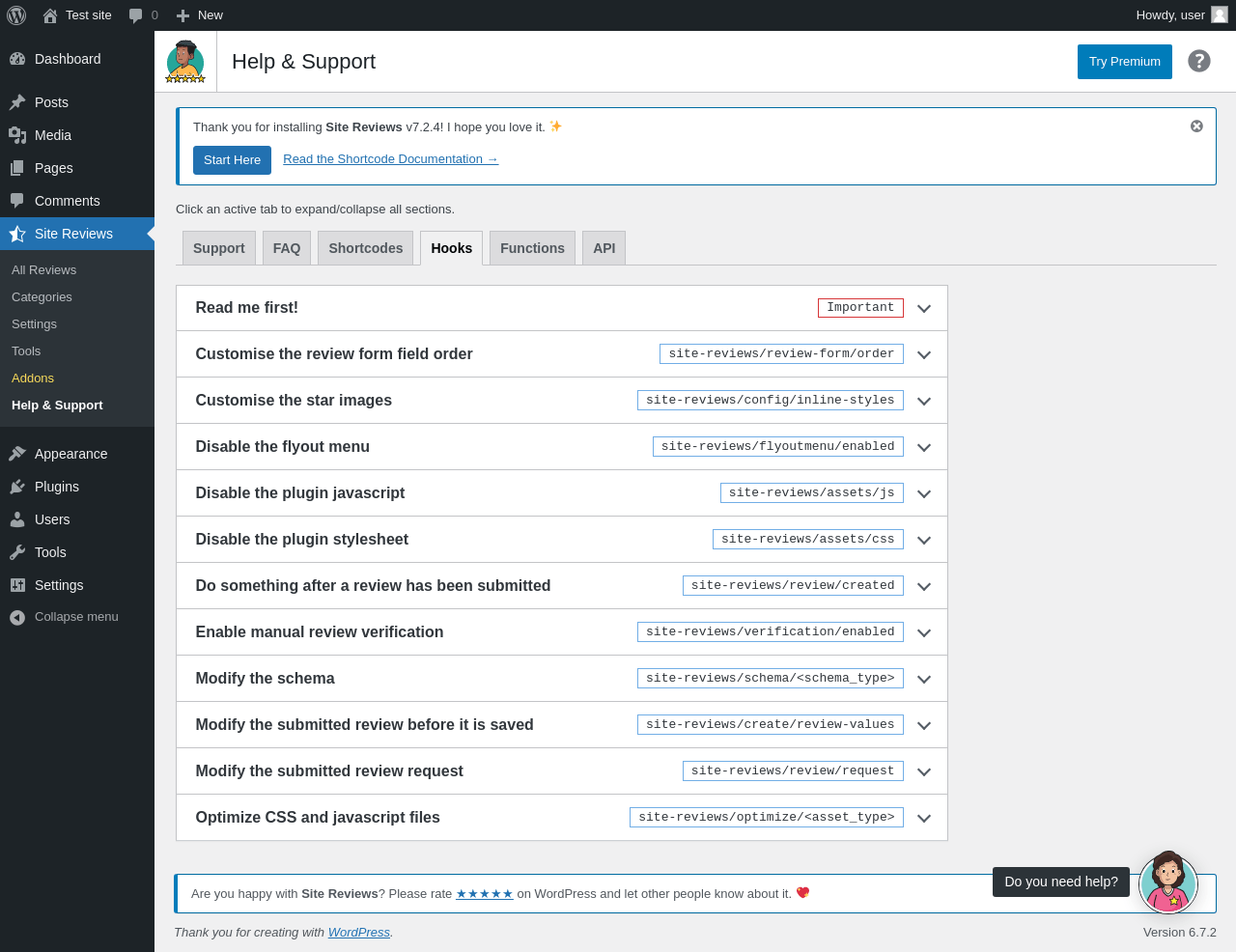Viewport: 1236px width, 952px height.
Task: Click the Users person icon
Action: (17, 519)
